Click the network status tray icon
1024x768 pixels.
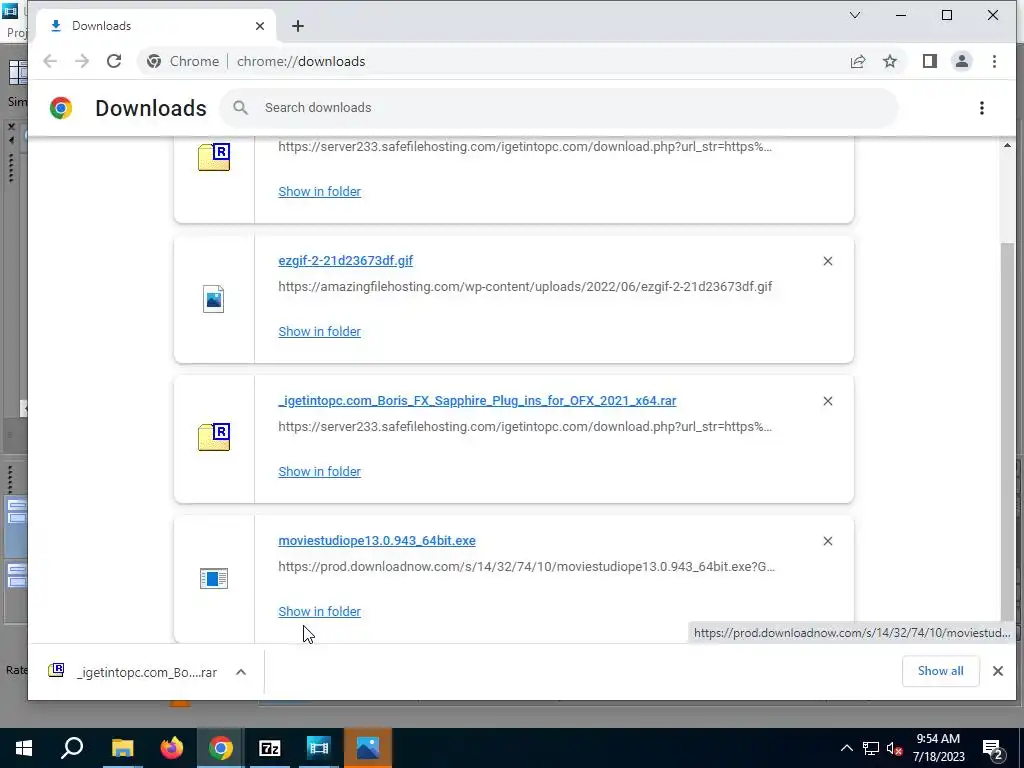871,748
